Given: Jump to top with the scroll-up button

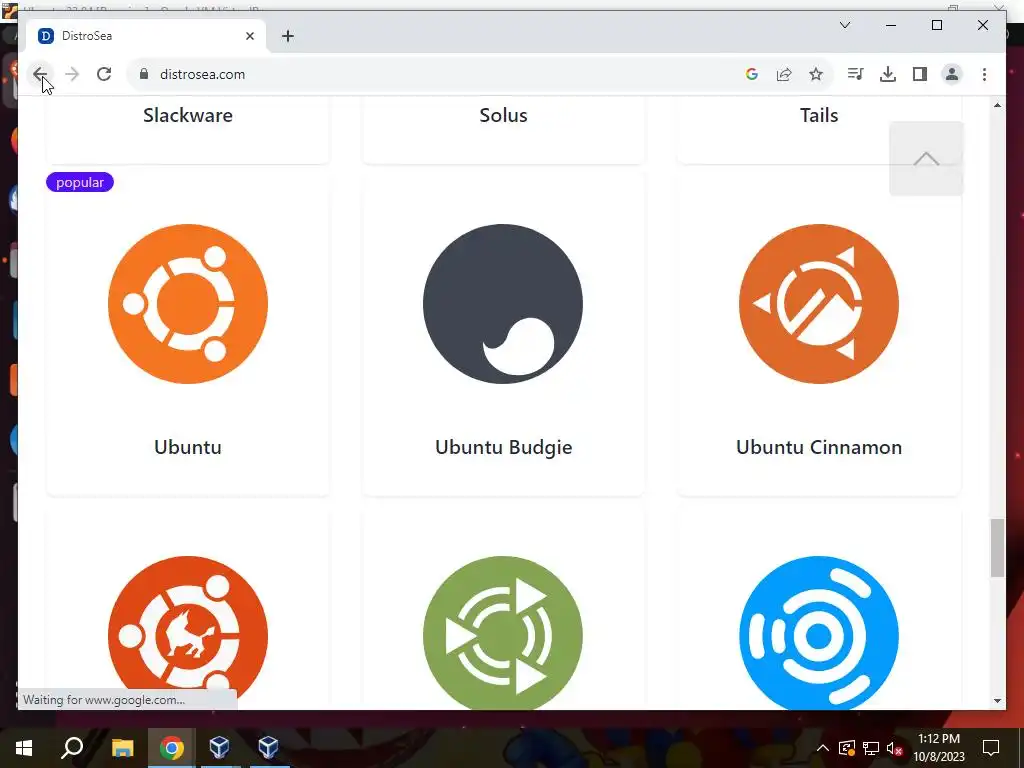Looking at the screenshot, I should pos(926,158).
